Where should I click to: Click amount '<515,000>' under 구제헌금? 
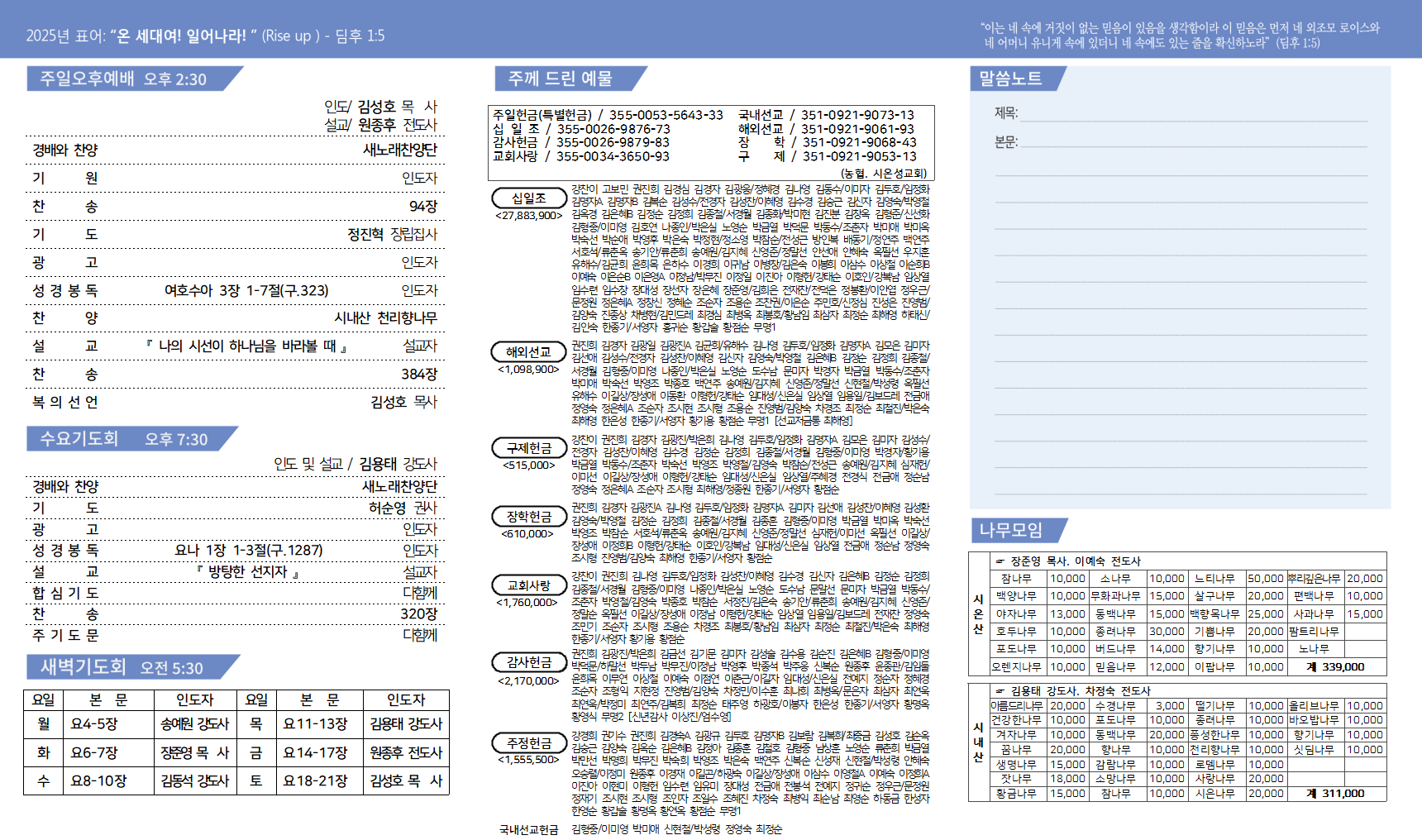(529, 465)
